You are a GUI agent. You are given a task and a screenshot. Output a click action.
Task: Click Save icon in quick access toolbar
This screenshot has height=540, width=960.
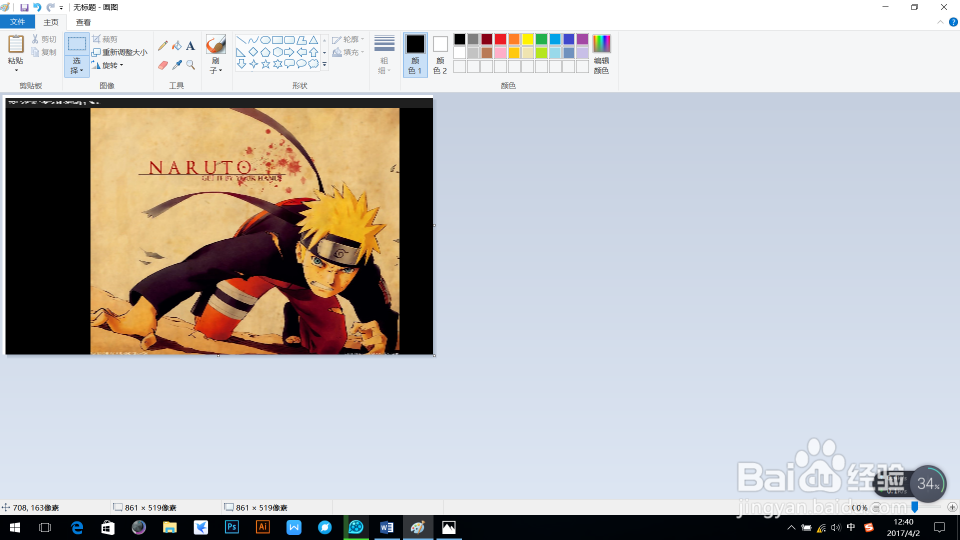(x=24, y=7)
